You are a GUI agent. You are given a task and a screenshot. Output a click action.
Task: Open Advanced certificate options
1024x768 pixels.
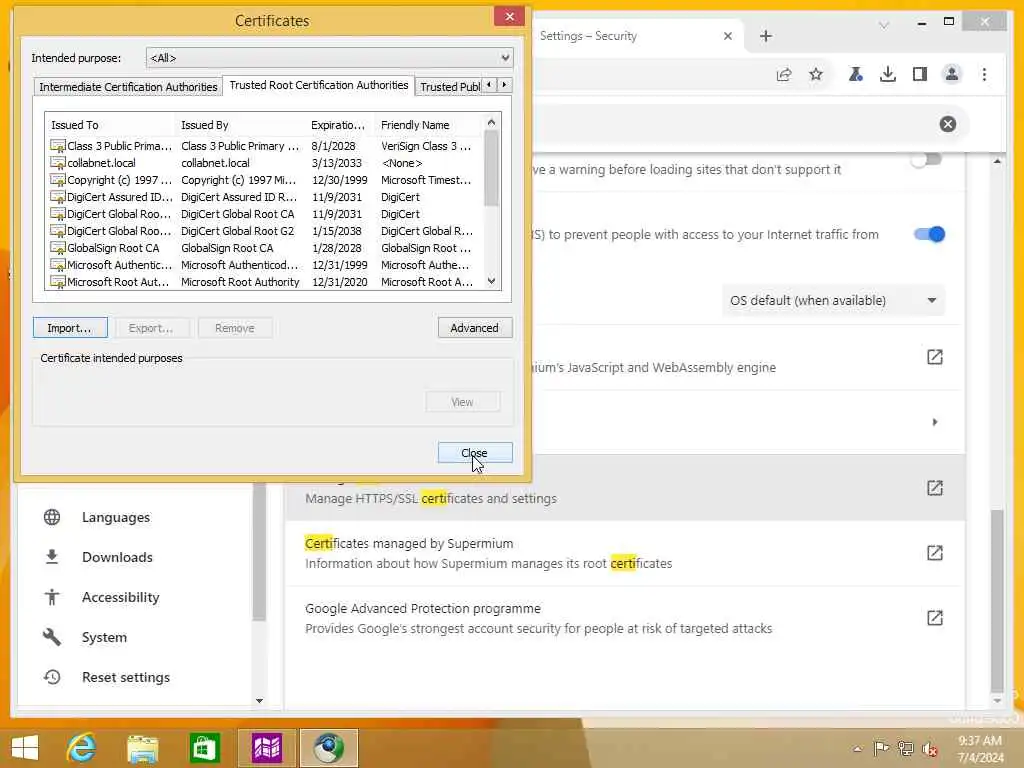point(475,328)
